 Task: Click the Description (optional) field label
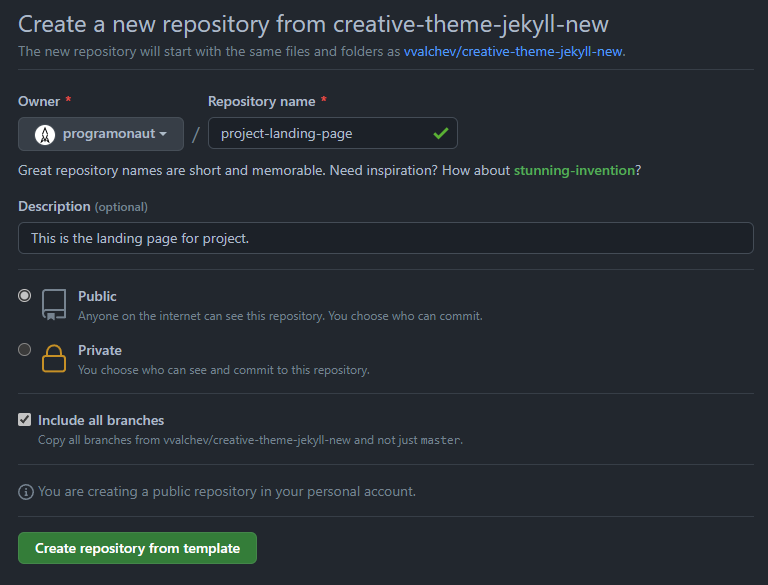coord(82,206)
